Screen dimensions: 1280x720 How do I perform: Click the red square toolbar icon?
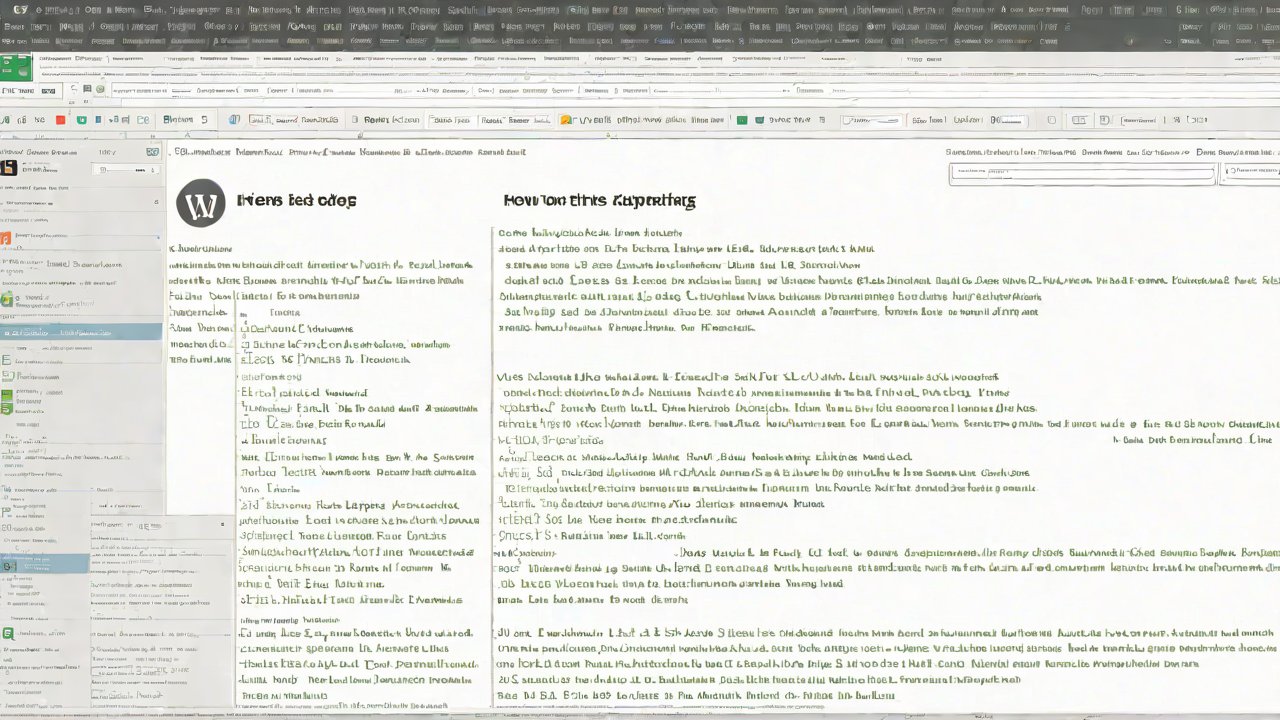(60, 120)
